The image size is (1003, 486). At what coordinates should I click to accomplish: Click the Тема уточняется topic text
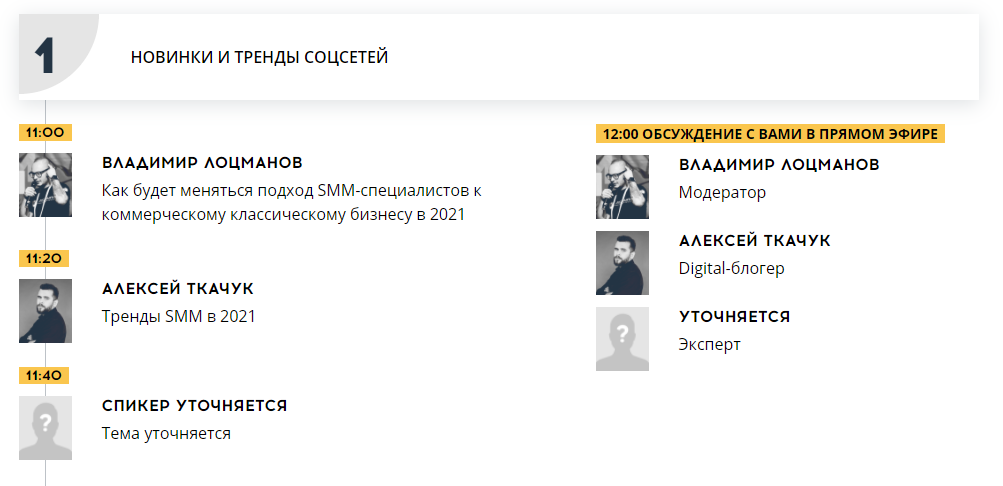click(166, 434)
